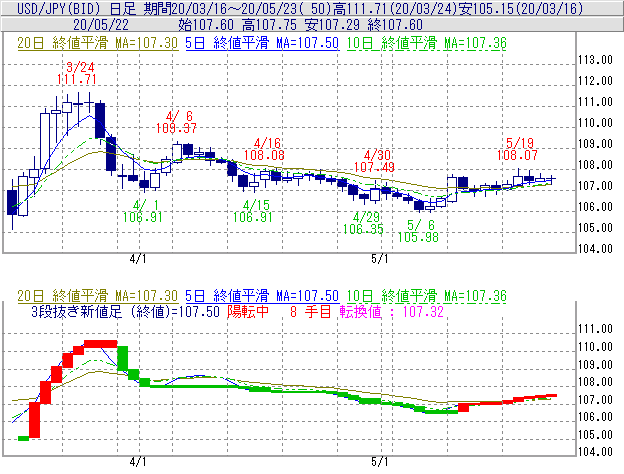This screenshot has width=624, height=474.
Task: Click the 4/1 date label under lower chart
Action: (138, 462)
